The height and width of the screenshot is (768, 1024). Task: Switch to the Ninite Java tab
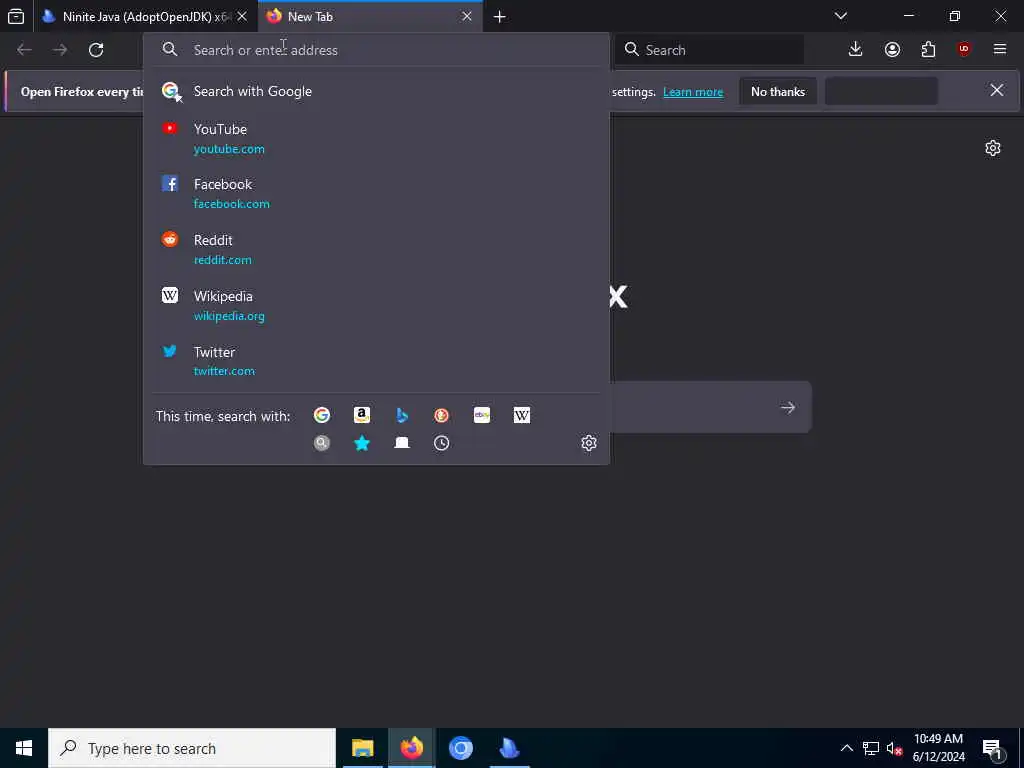pyautogui.click(x=145, y=16)
